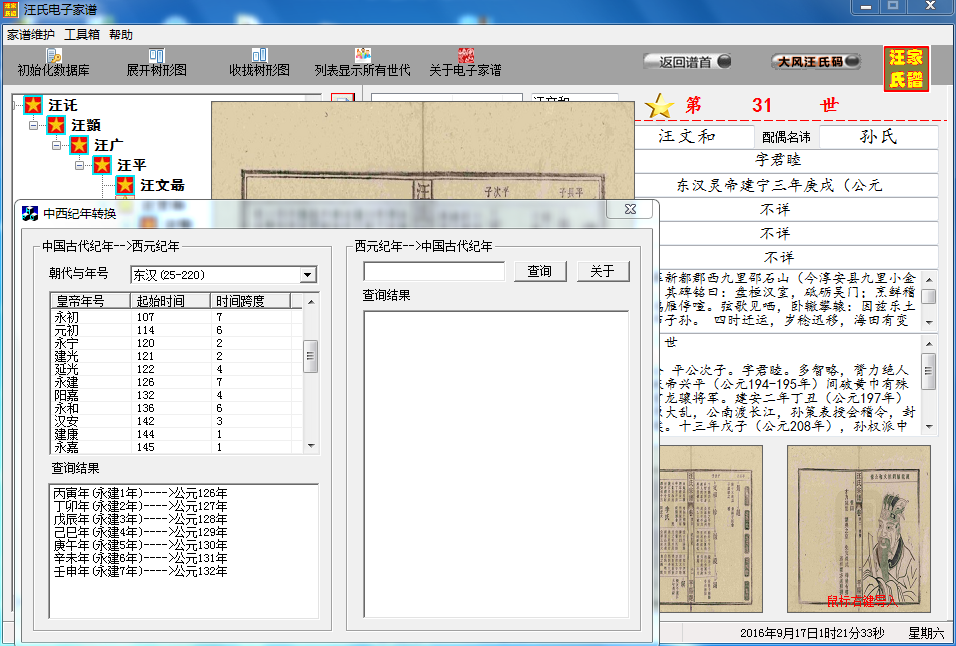This screenshot has width=956, height=646.
Task: Collapse the 汪颢 tree node
Action: click(32, 125)
